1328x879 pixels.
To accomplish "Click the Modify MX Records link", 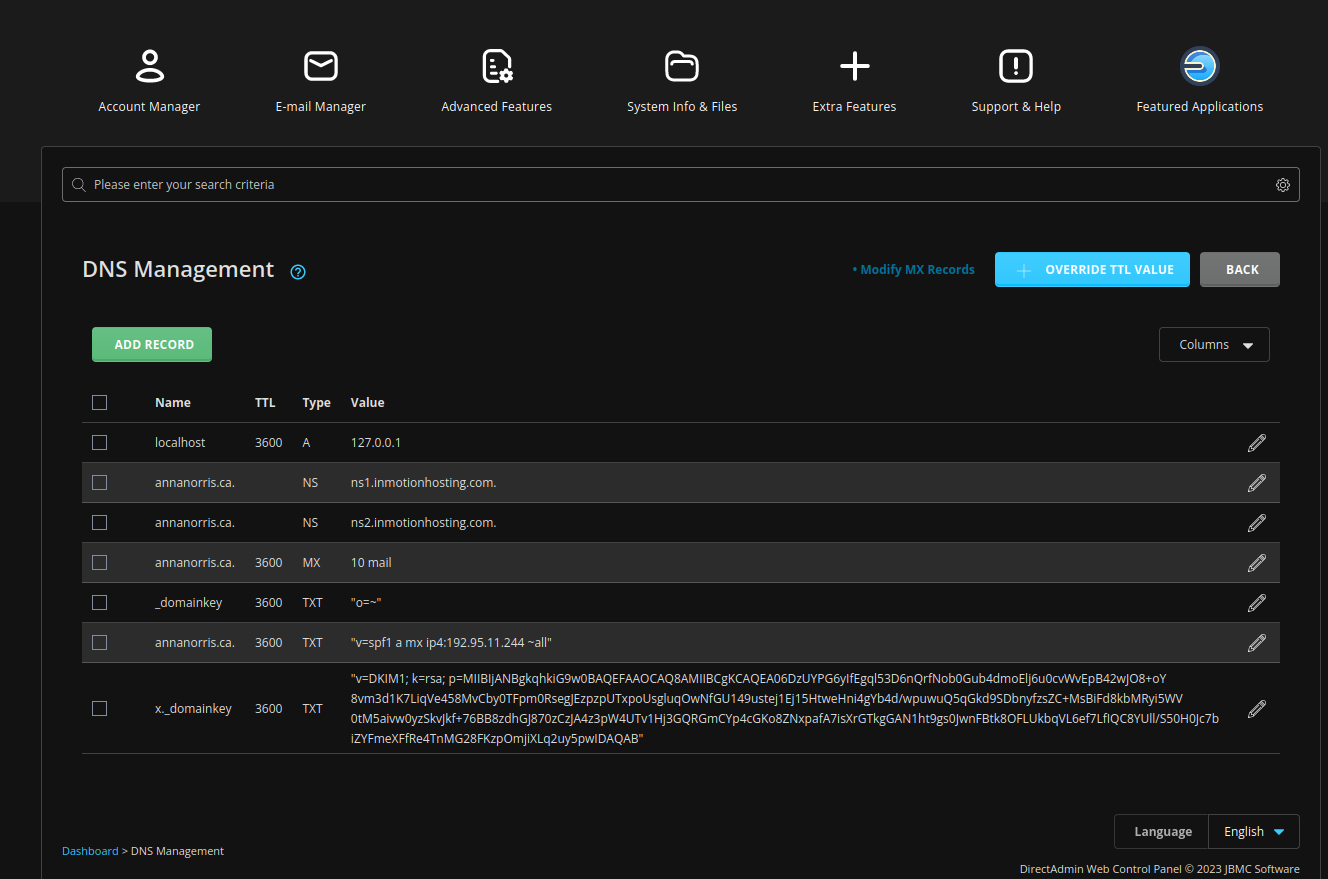I will click(x=917, y=270).
